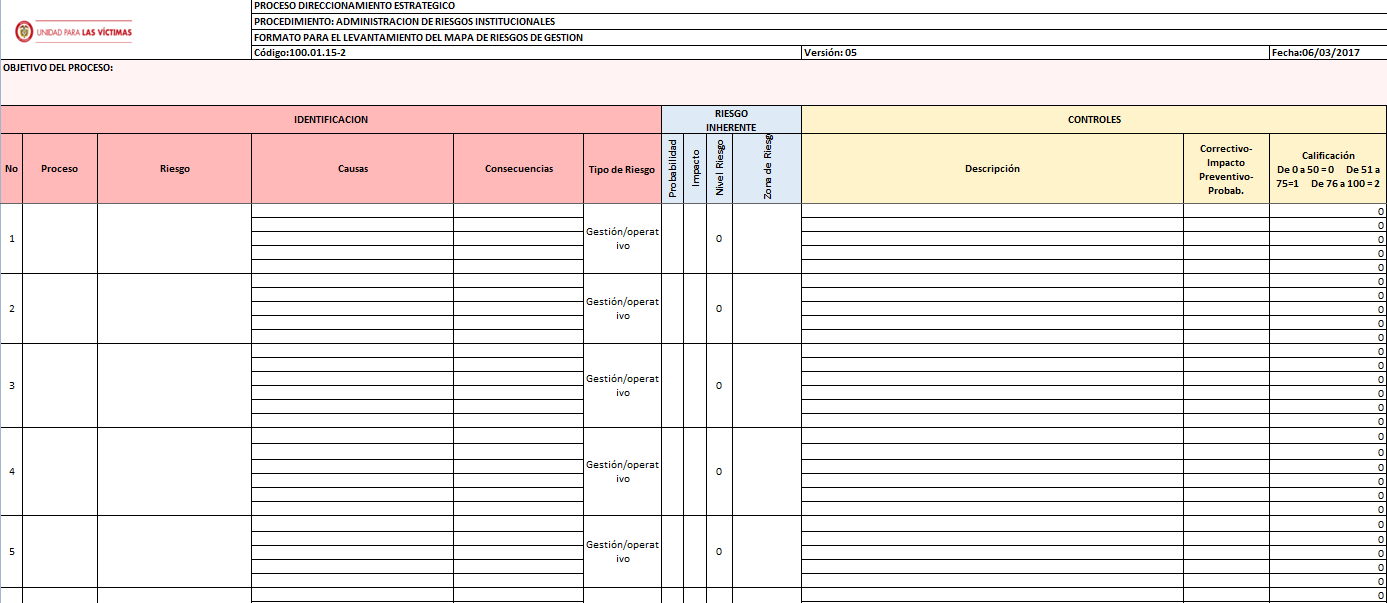The width and height of the screenshot is (1387, 603).
Task: Click the RIESGO INHERENTE section header
Action: 731,120
